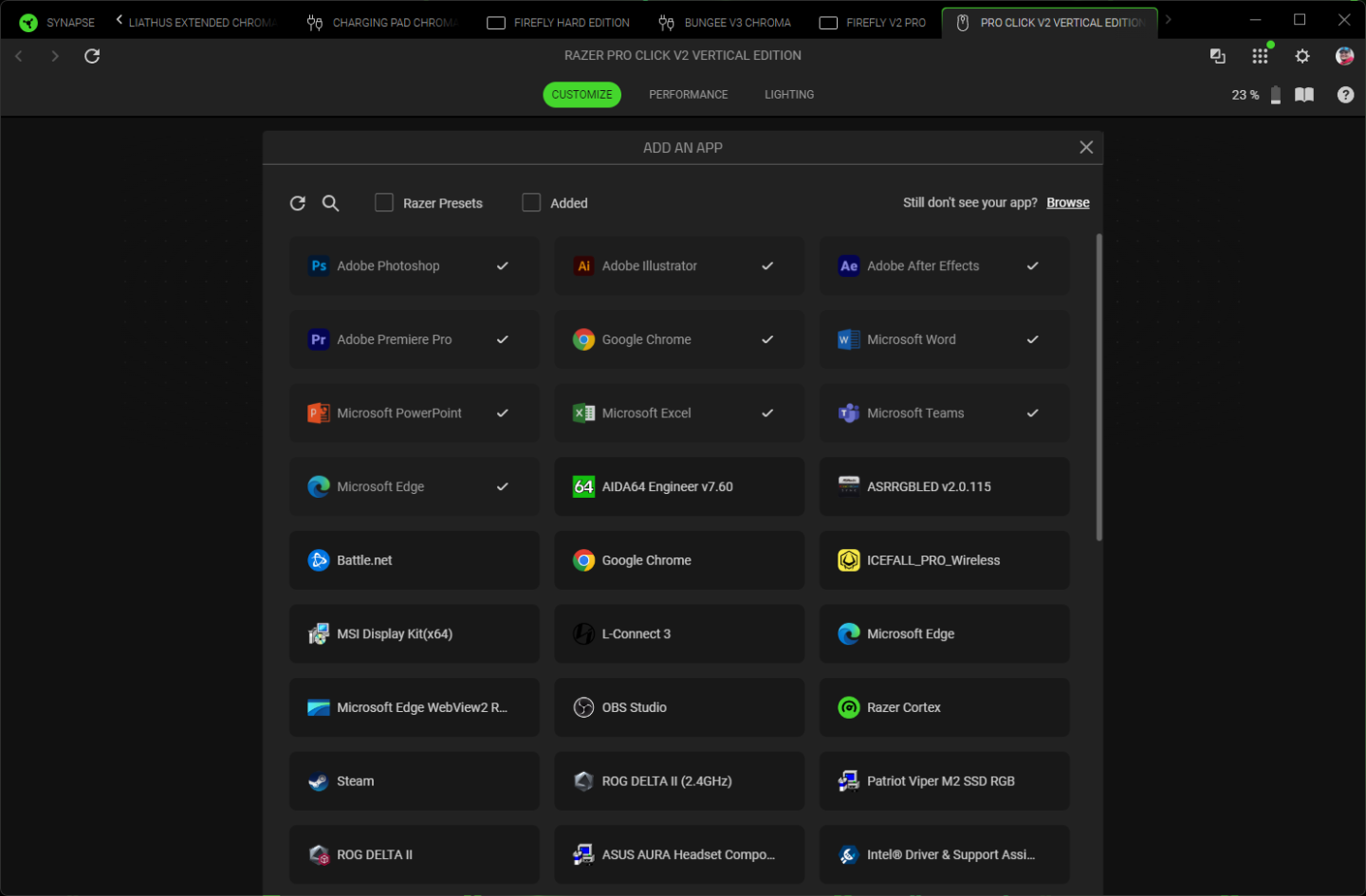Image resolution: width=1366 pixels, height=896 pixels.
Task: Select the Pro Click V2 Vertical Edition tab
Action: (x=1050, y=23)
